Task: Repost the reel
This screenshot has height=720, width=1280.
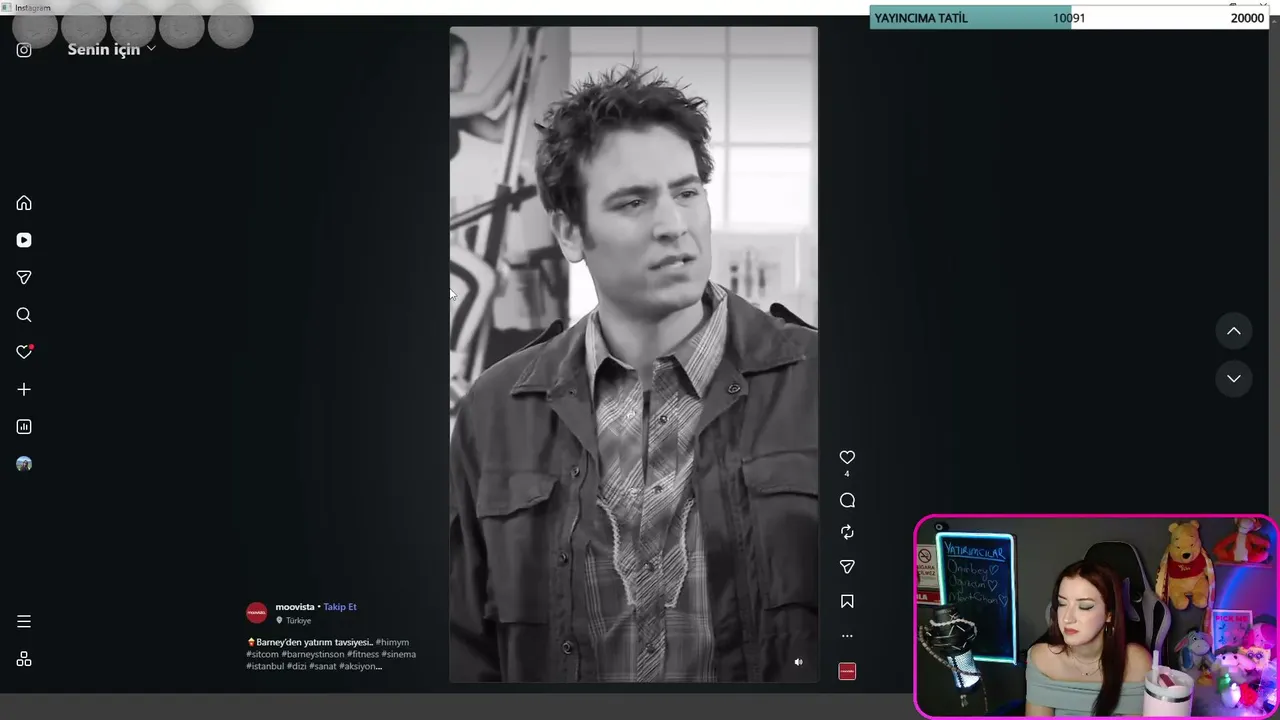Action: point(847,532)
